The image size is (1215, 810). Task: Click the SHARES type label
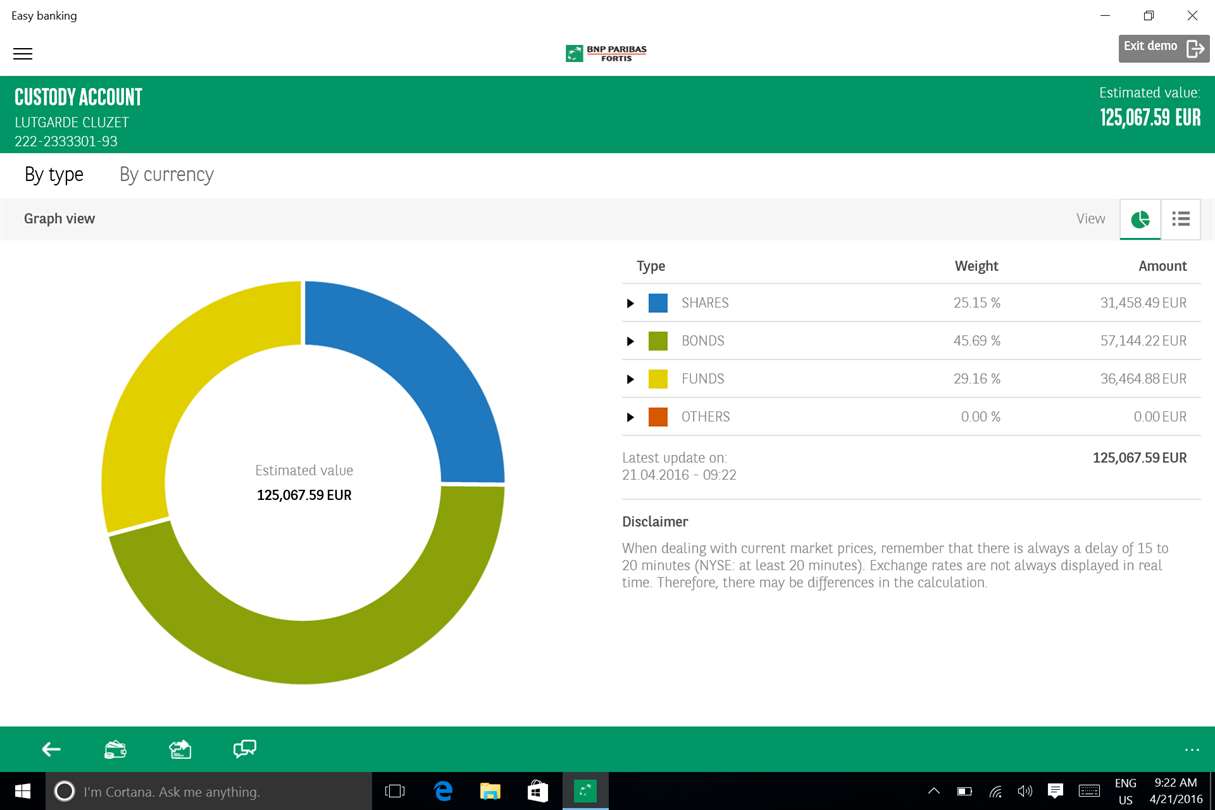click(x=705, y=303)
